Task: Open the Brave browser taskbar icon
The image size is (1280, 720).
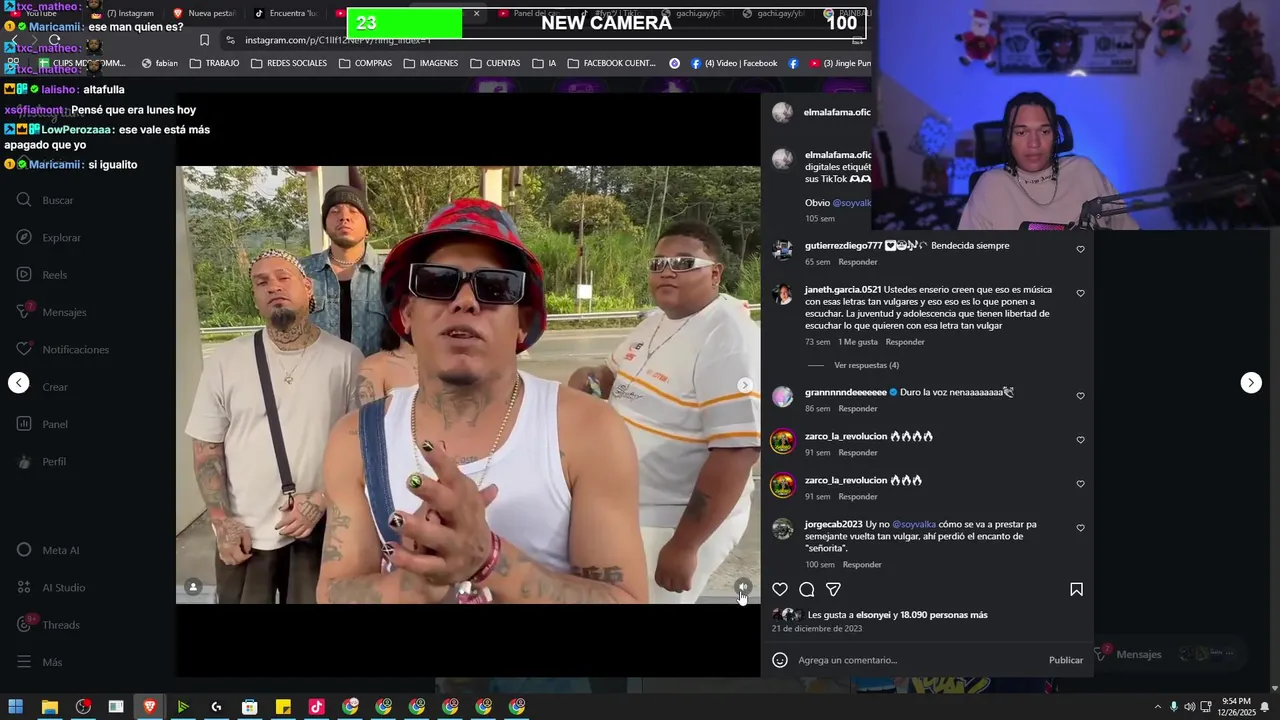Action: [x=149, y=706]
